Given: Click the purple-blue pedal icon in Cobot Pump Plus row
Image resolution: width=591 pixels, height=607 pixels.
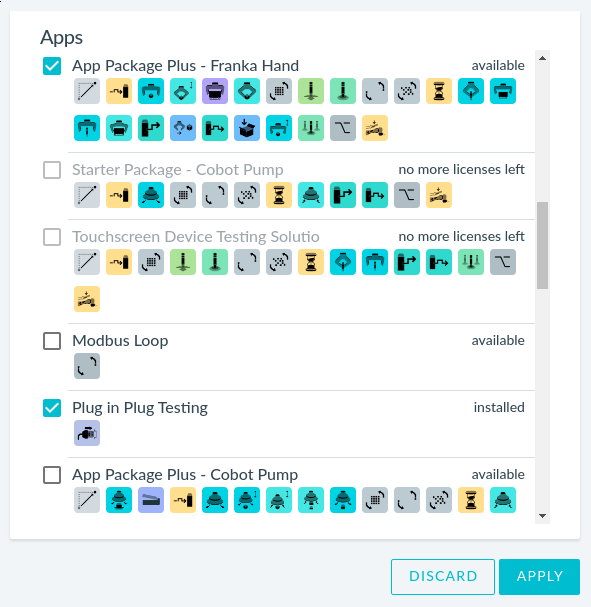Looking at the screenshot, I should [x=151, y=500].
